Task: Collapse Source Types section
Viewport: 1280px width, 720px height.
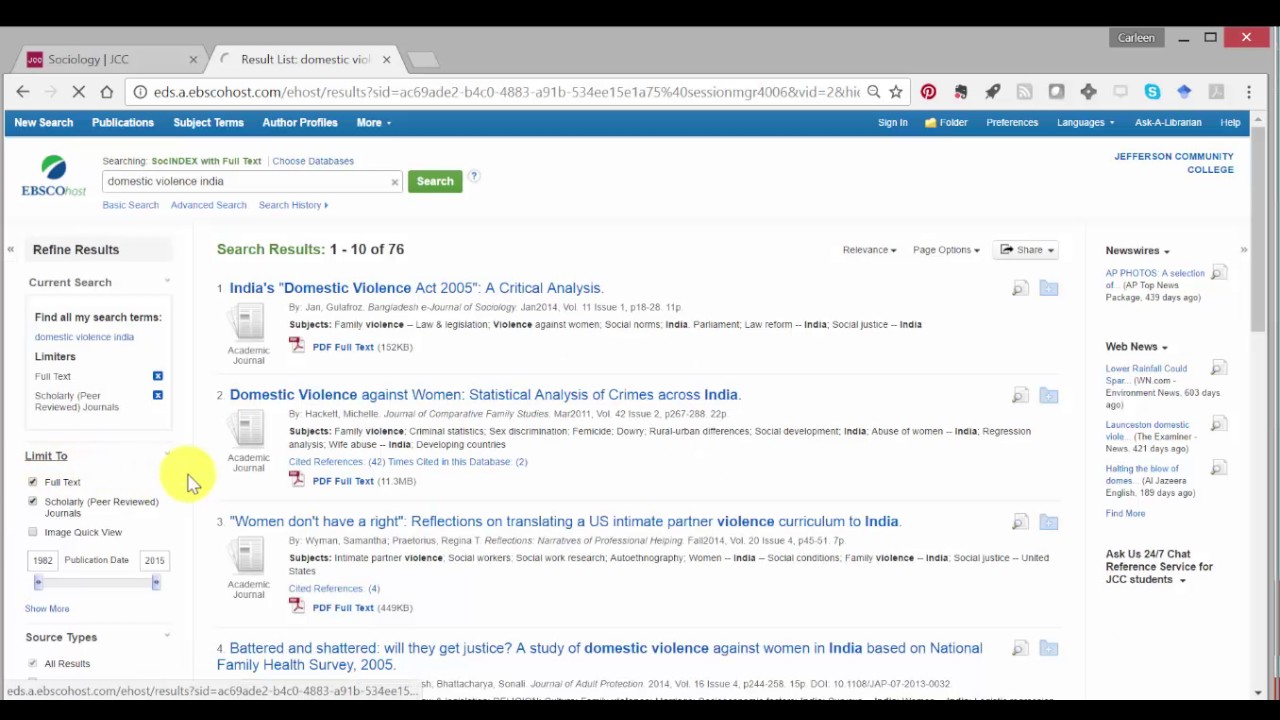Action: coord(167,636)
